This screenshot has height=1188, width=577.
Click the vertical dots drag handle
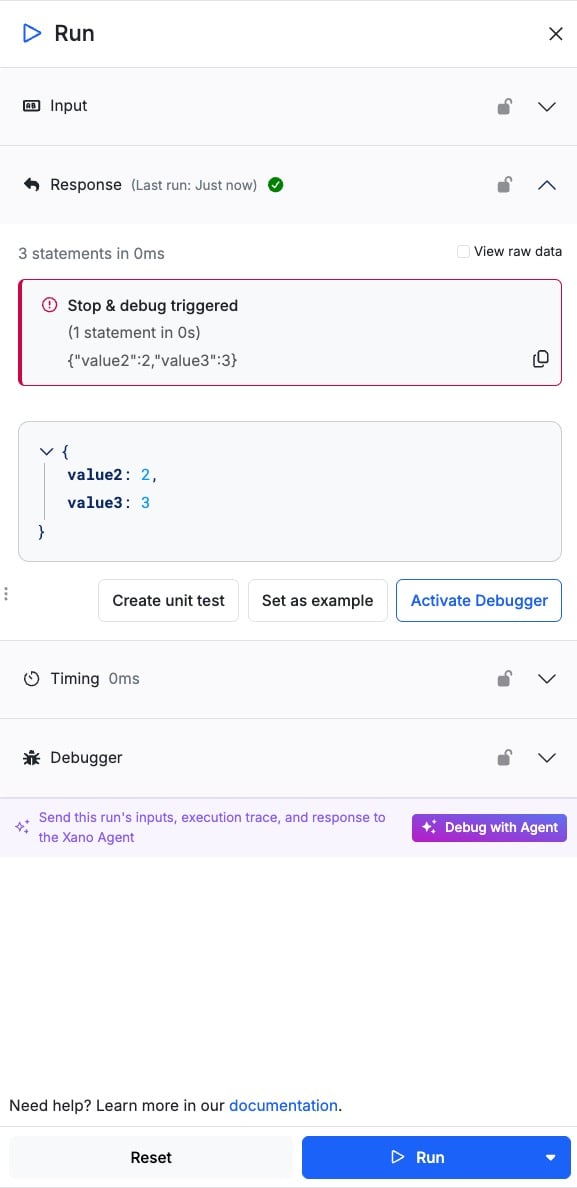tap(6, 593)
